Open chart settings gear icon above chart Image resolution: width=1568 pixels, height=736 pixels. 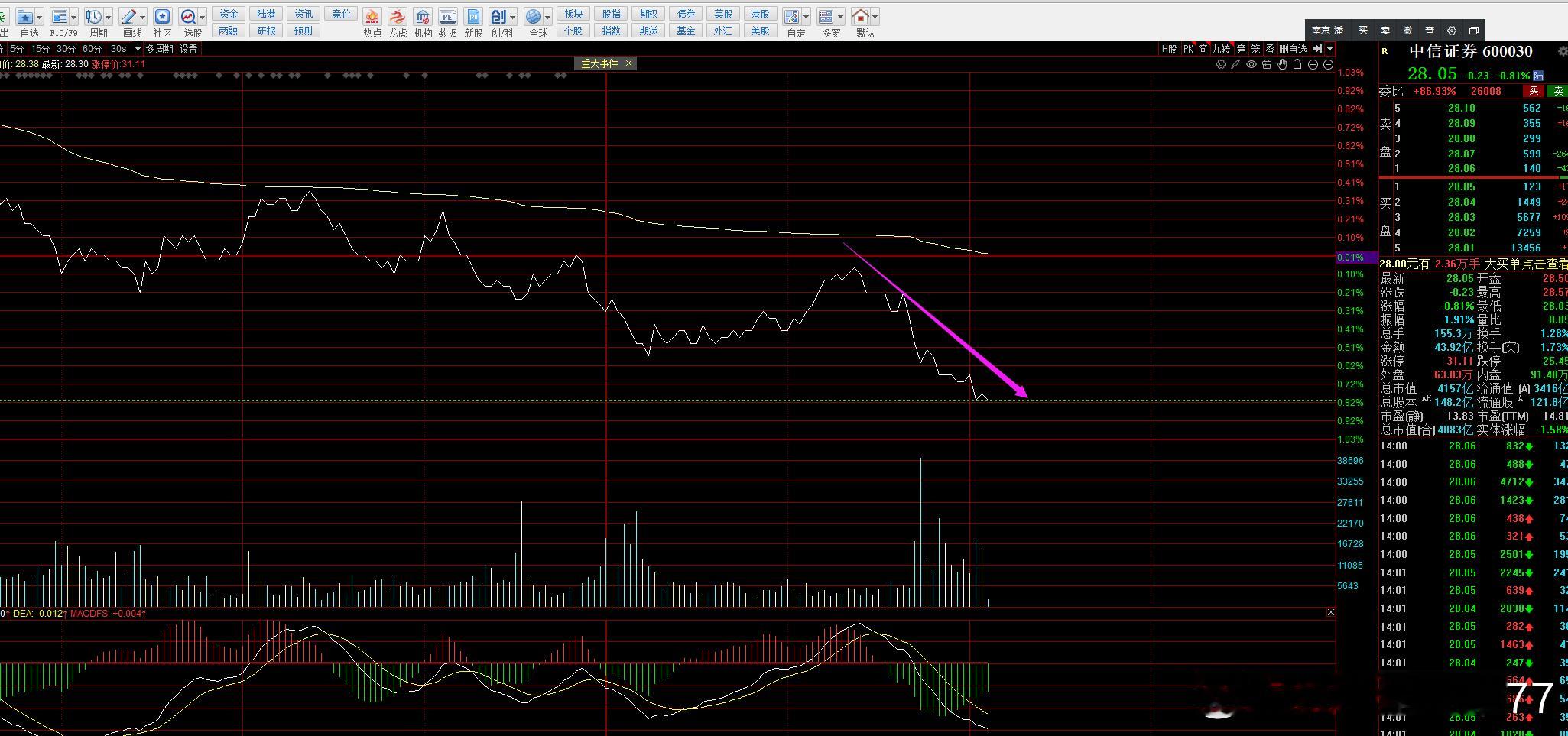pos(1221,64)
